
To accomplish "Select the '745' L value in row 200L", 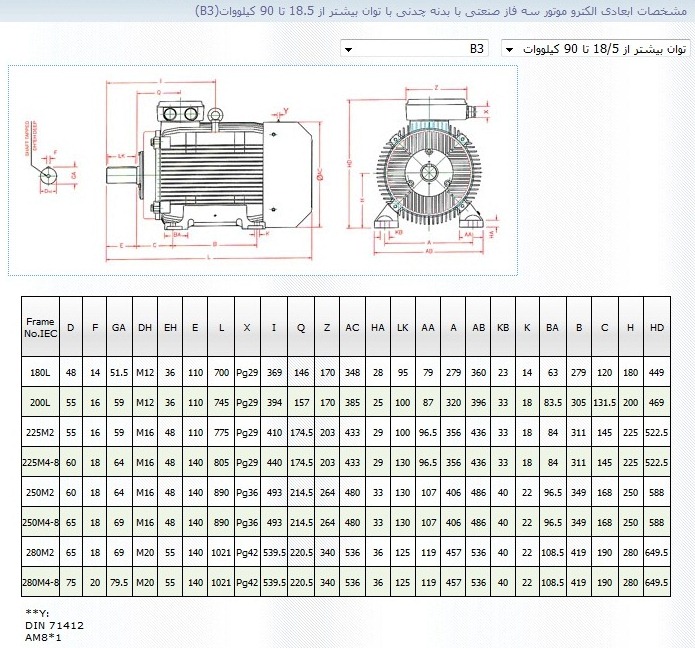I will point(222,402).
